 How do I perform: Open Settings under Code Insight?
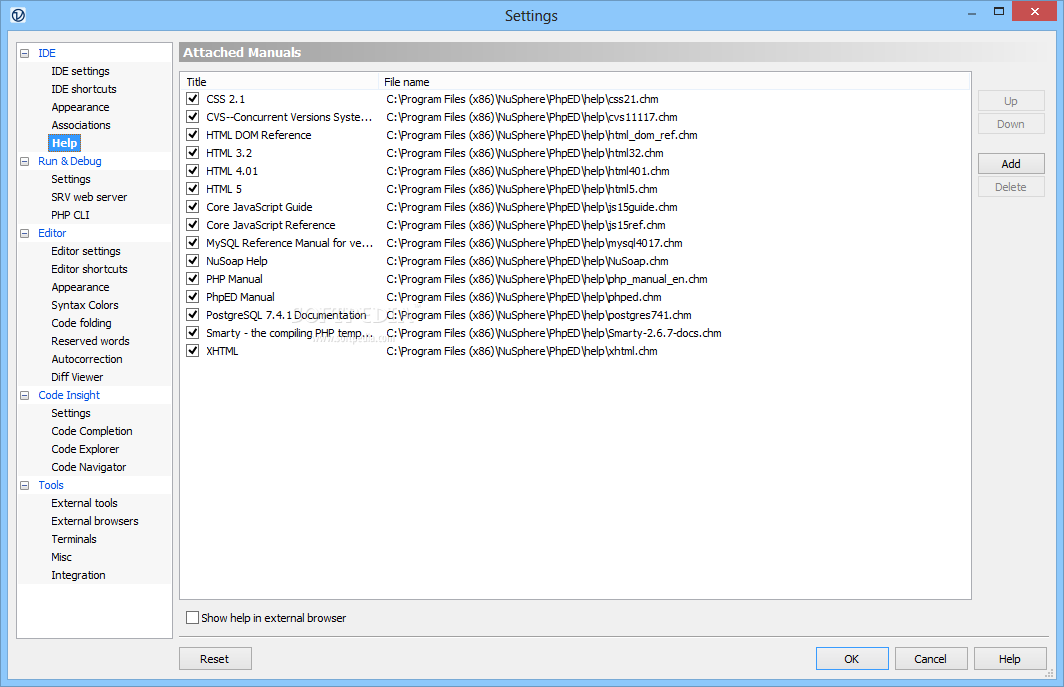[x=71, y=413]
